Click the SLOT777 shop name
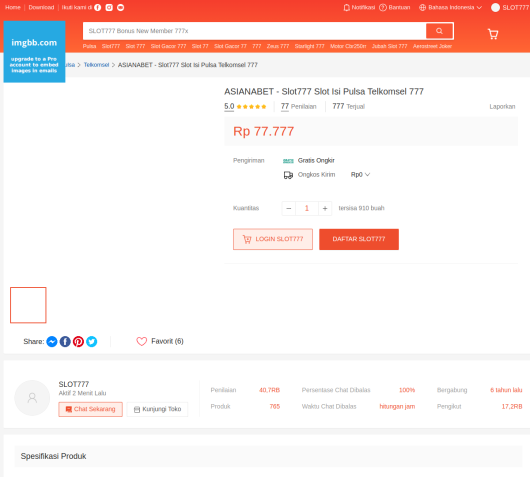Screen dimensions: 530x477 click(74, 384)
